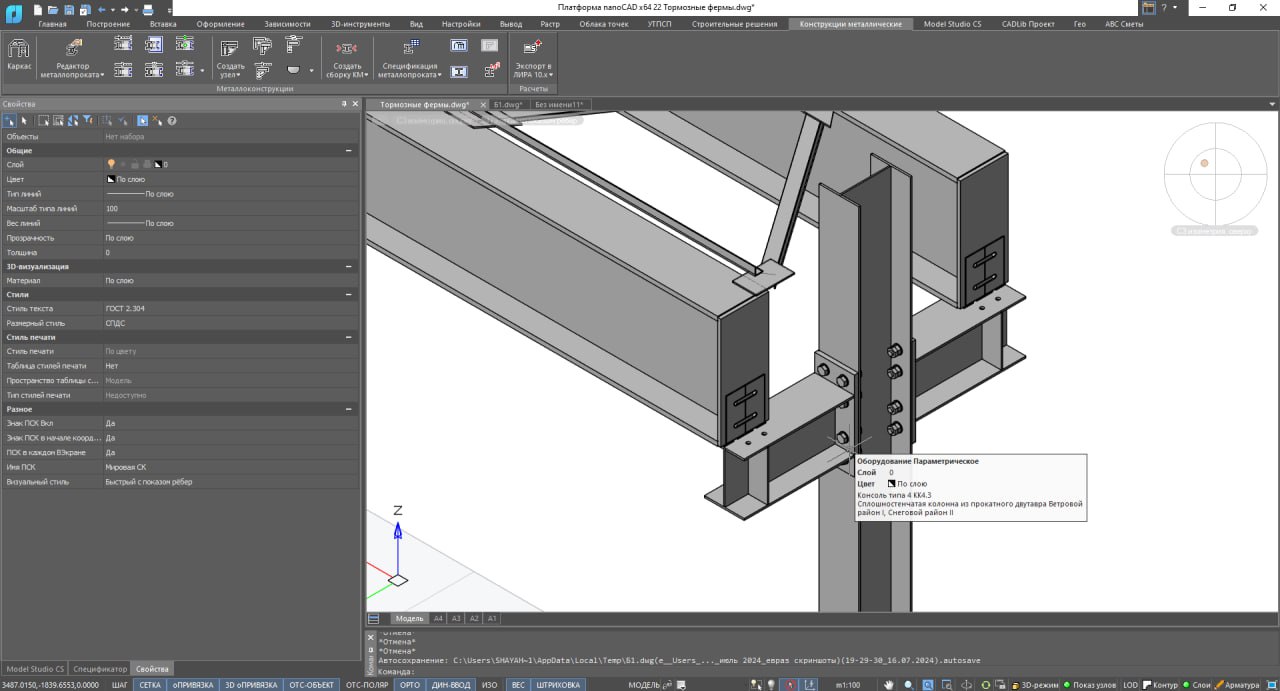
Task: Enable ОТС-ПОЛЯР polar tracking
Action: tap(367, 685)
